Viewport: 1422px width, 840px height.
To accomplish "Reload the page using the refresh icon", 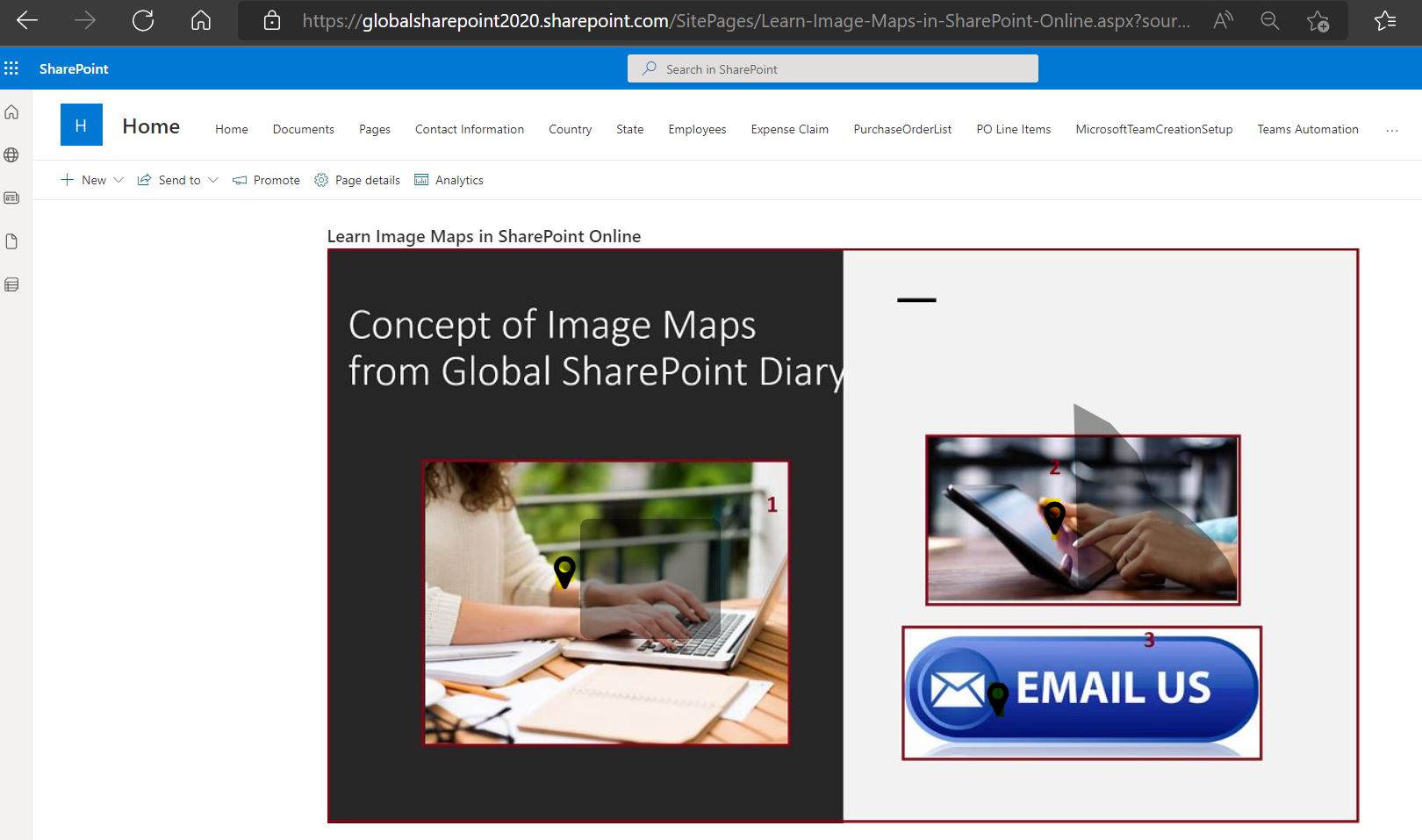I will pos(143,20).
